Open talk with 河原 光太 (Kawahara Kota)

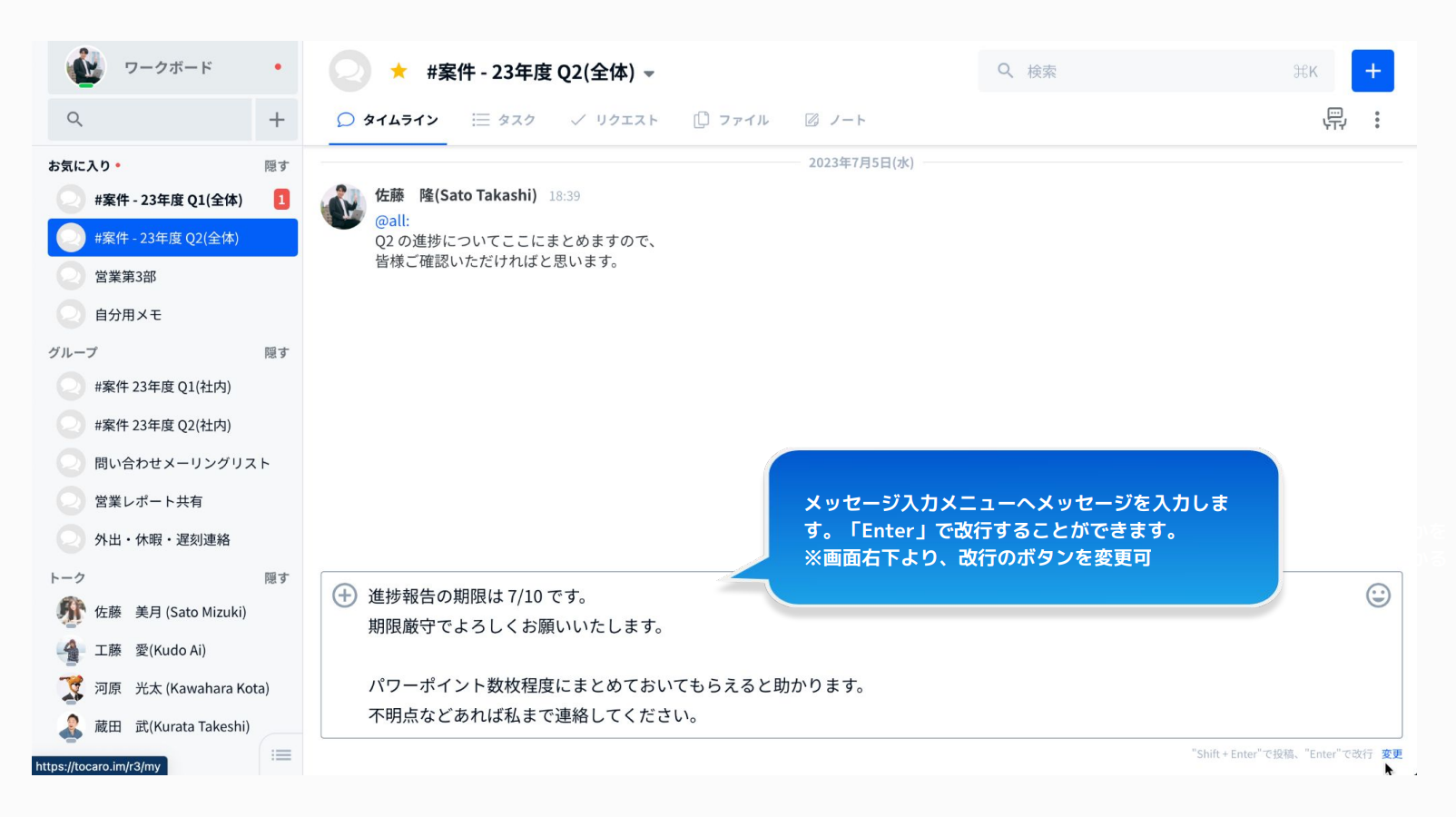[x=172, y=688]
